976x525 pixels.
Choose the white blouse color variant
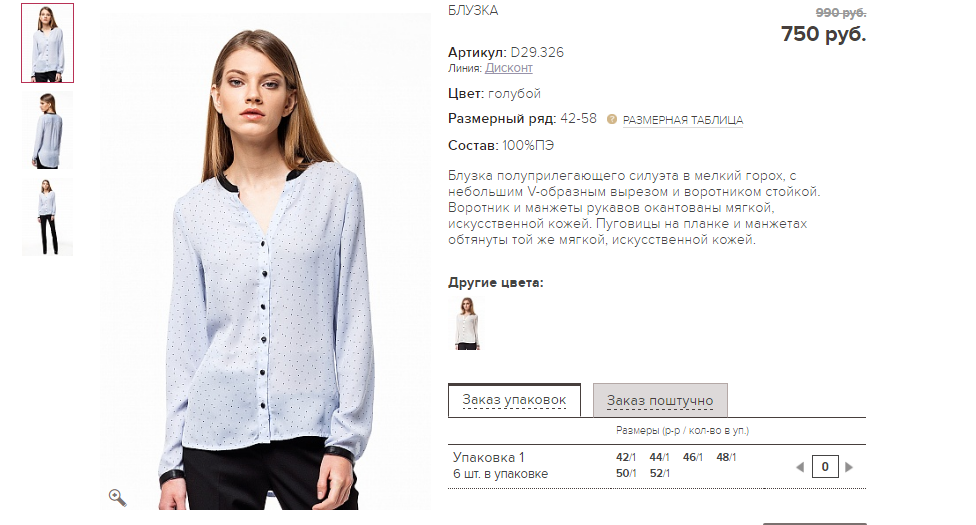pos(466,323)
